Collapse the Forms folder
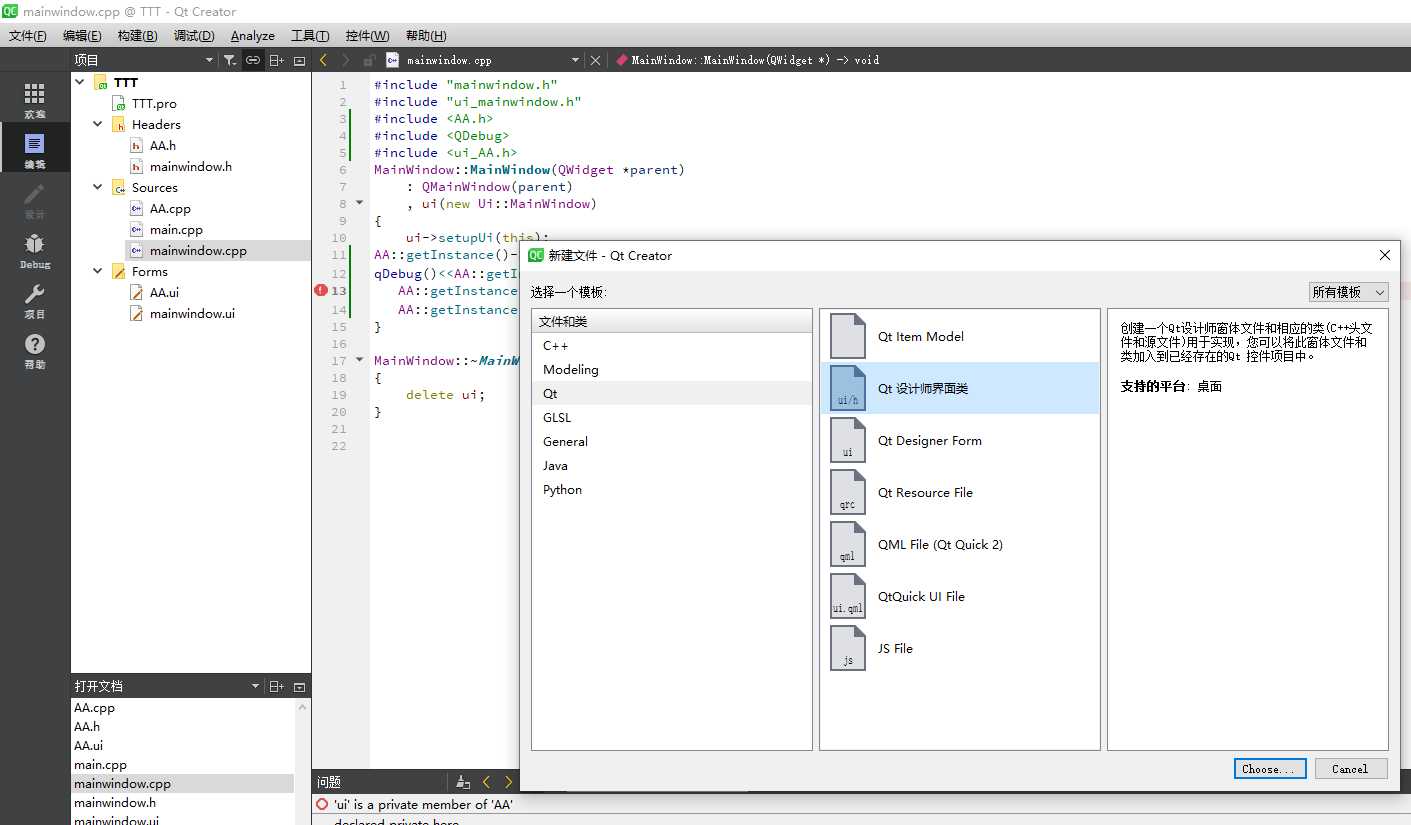Screen dimensions: 1411x825 coord(98,271)
